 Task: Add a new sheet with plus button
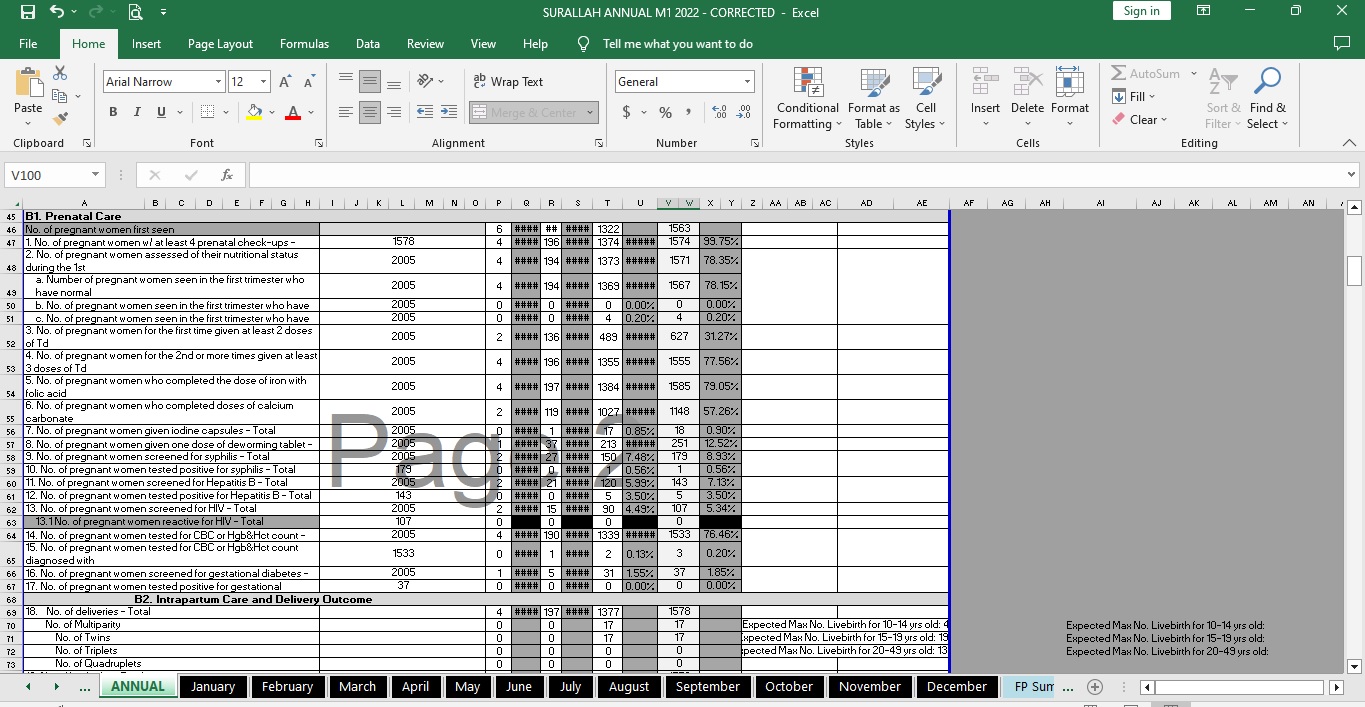pyautogui.click(x=1095, y=687)
